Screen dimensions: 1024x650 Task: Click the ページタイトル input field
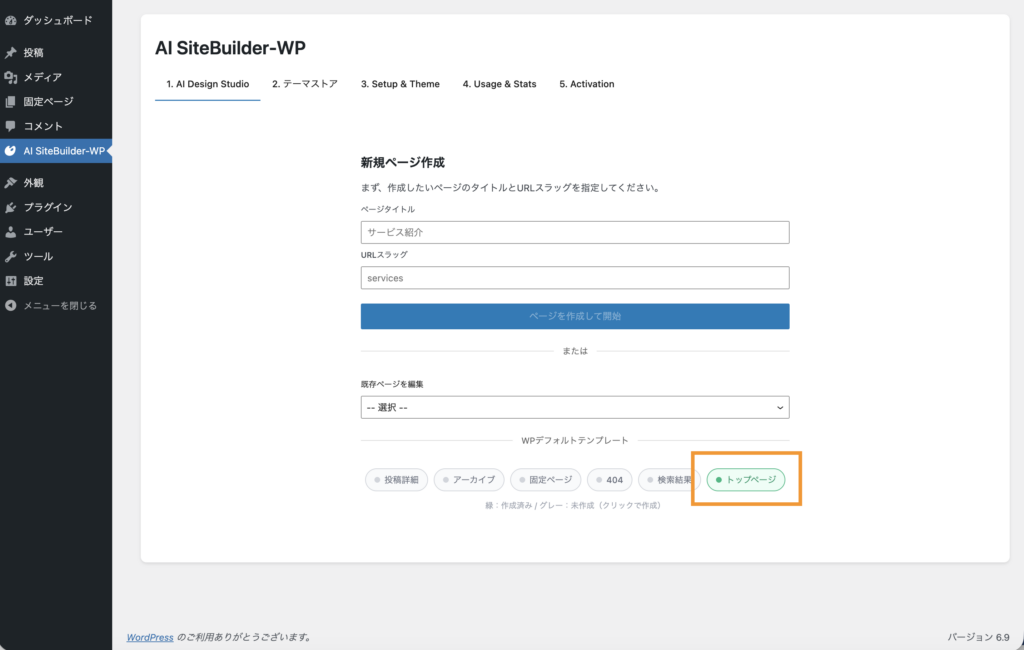click(x=575, y=232)
